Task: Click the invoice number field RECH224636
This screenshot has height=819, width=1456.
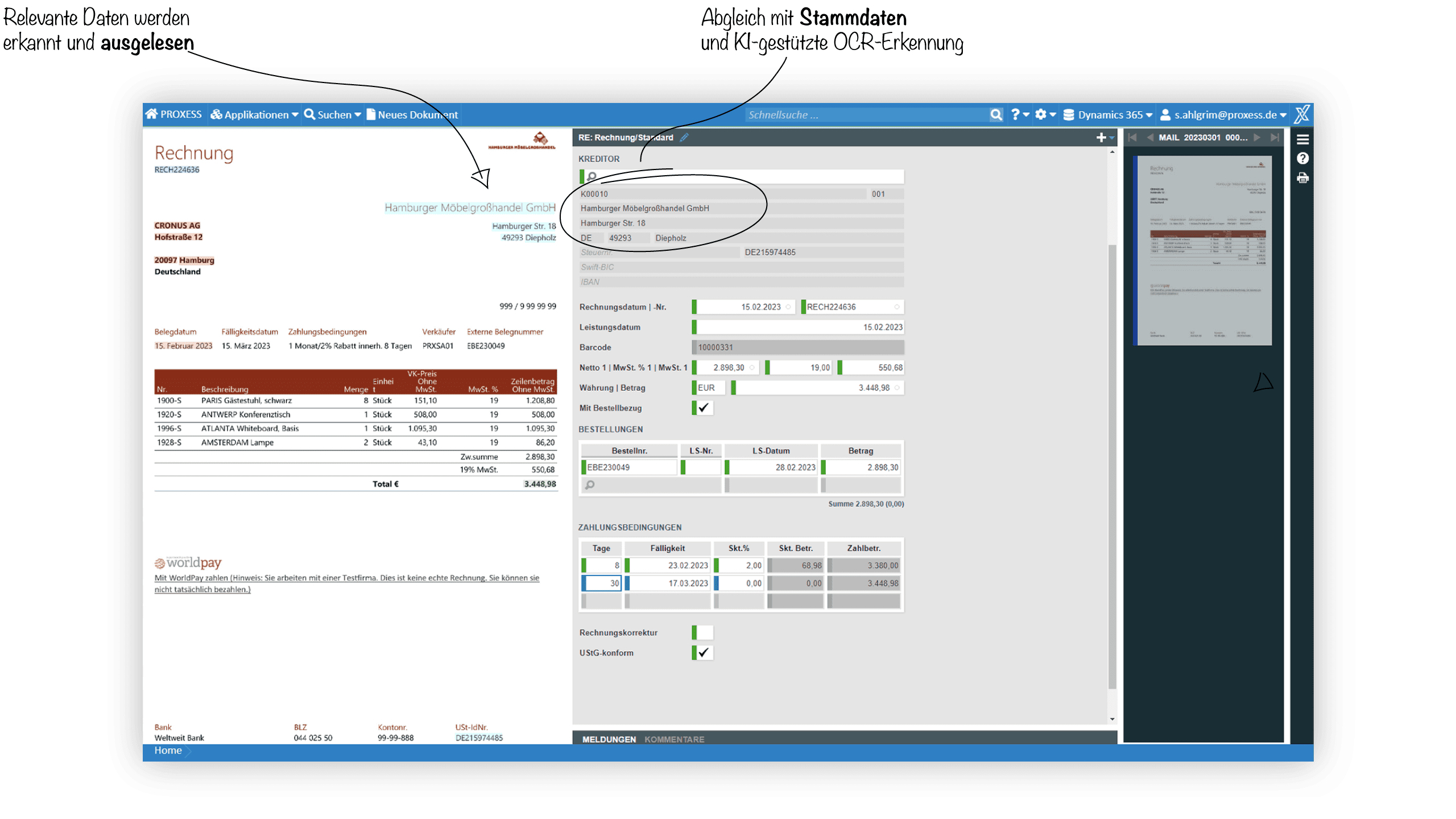Action: pyautogui.click(x=853, y=307)
